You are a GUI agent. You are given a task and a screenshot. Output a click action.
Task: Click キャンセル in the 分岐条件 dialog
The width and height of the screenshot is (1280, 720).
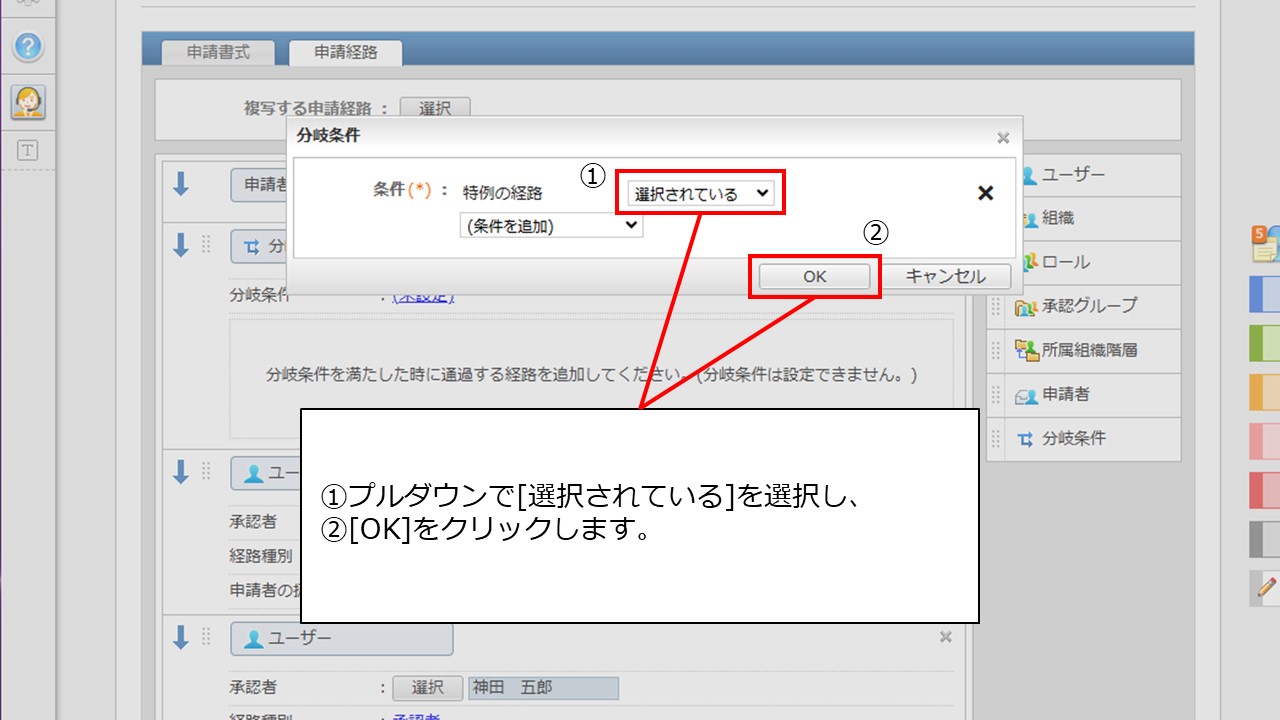[945, 276]
